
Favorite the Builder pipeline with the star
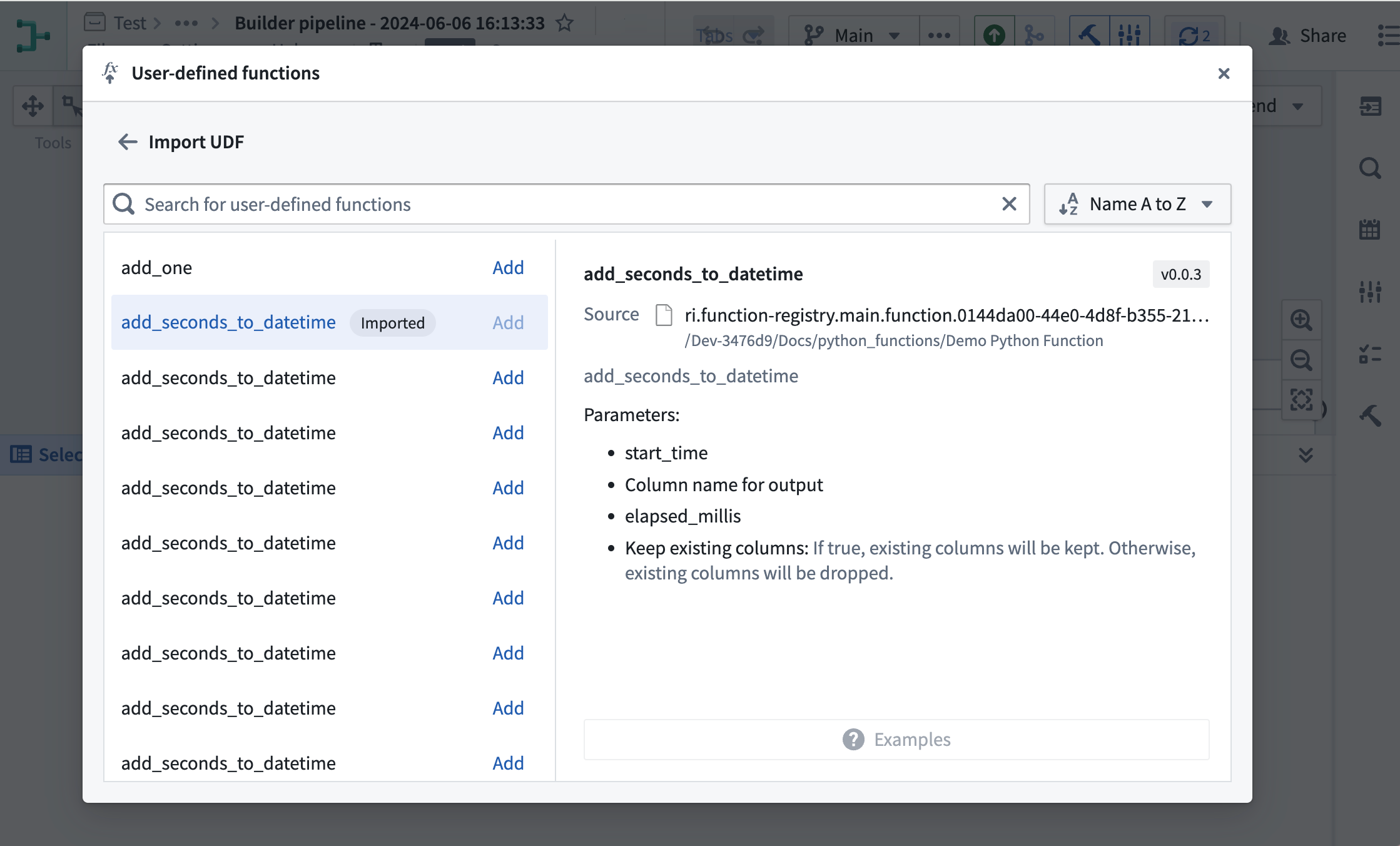[565, 23]
